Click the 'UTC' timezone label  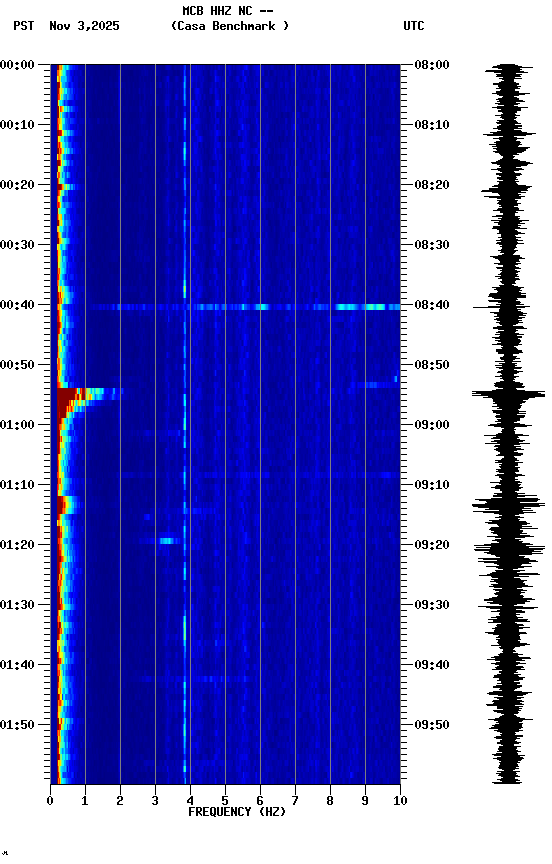point(414,26)
